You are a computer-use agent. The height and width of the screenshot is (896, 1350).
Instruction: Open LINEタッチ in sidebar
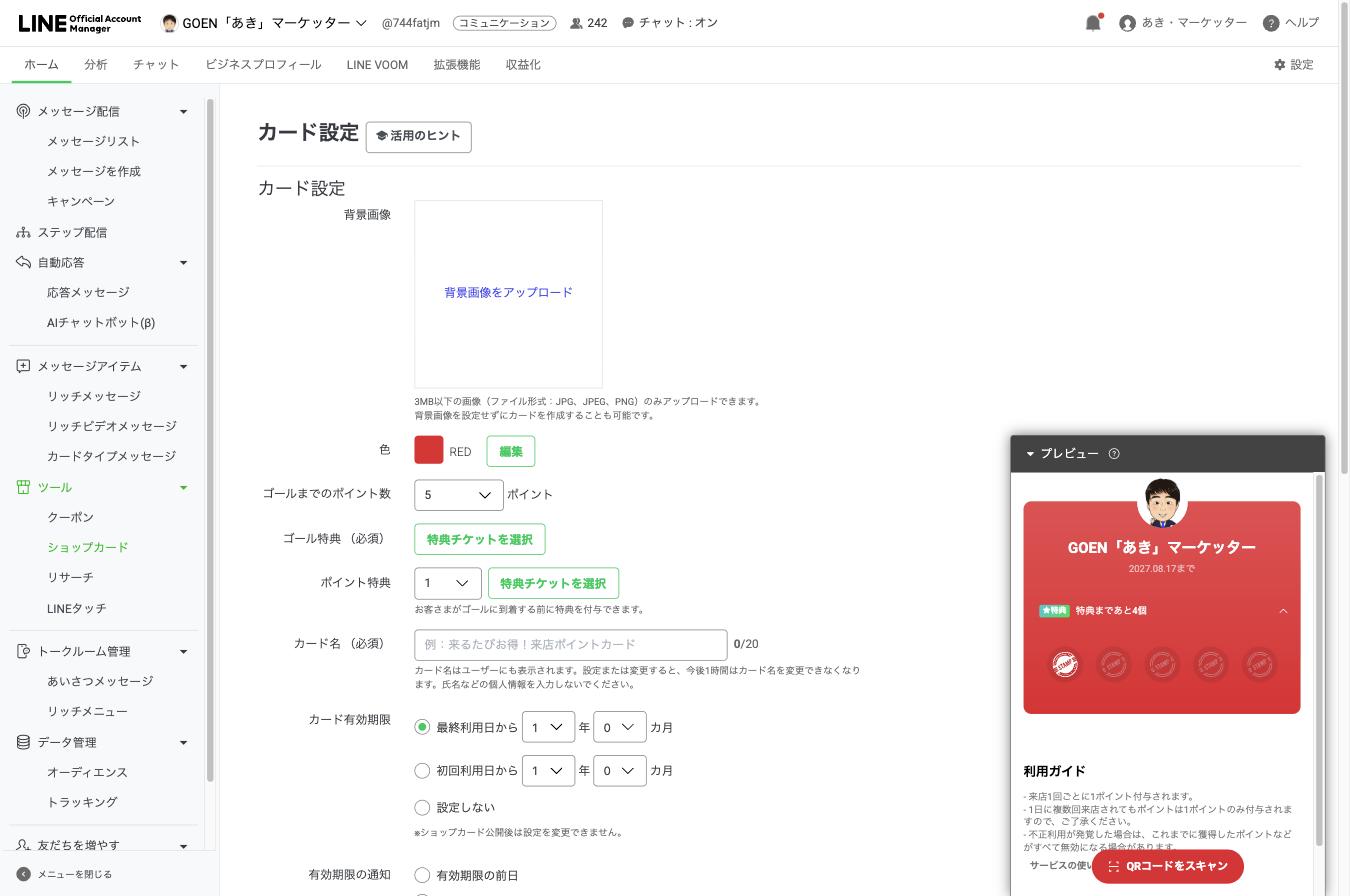click(76, 608)
